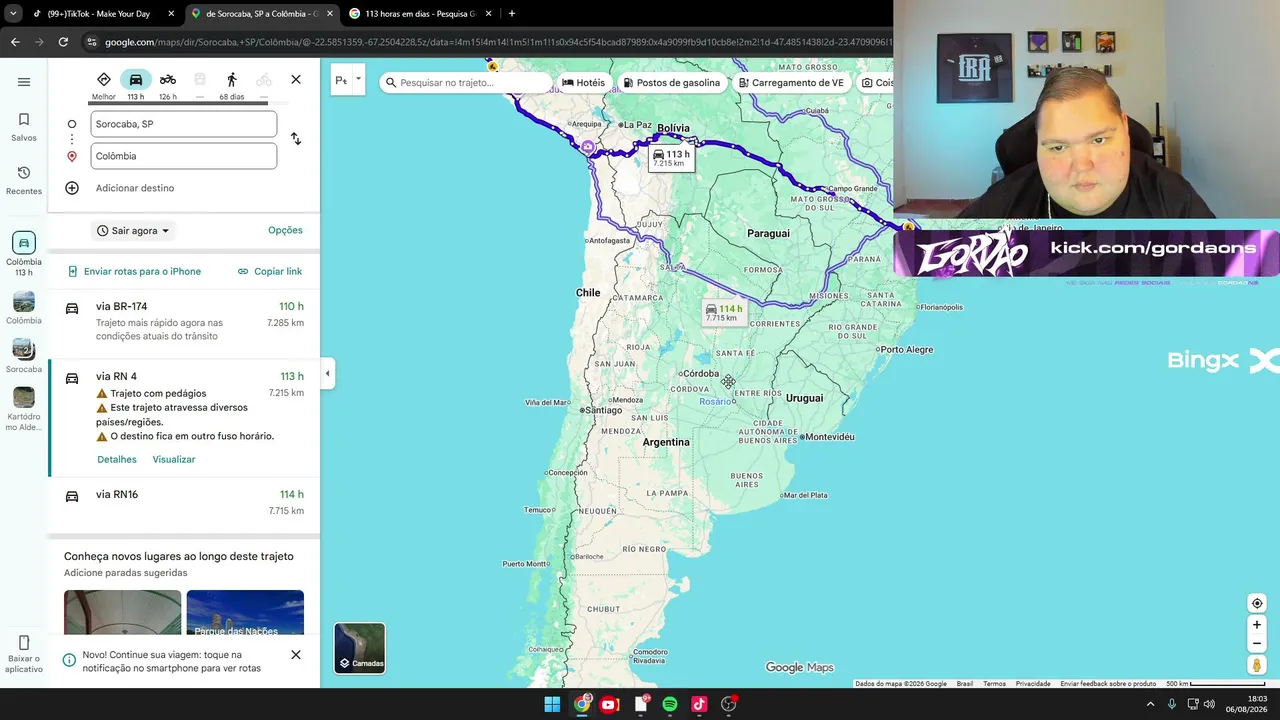Open Spotify from the taskbar

[670, 704]
